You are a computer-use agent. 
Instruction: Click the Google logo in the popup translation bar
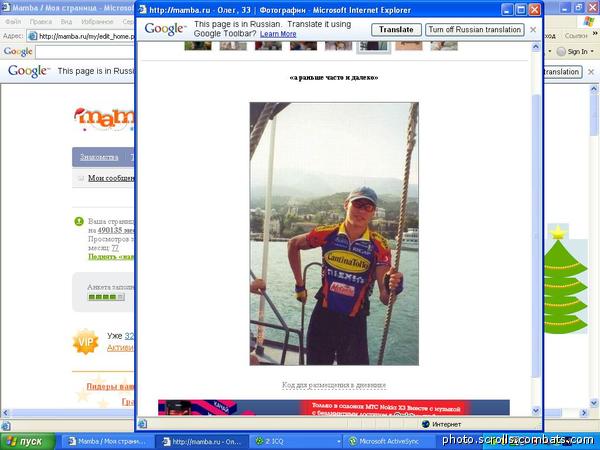[165, 29]
